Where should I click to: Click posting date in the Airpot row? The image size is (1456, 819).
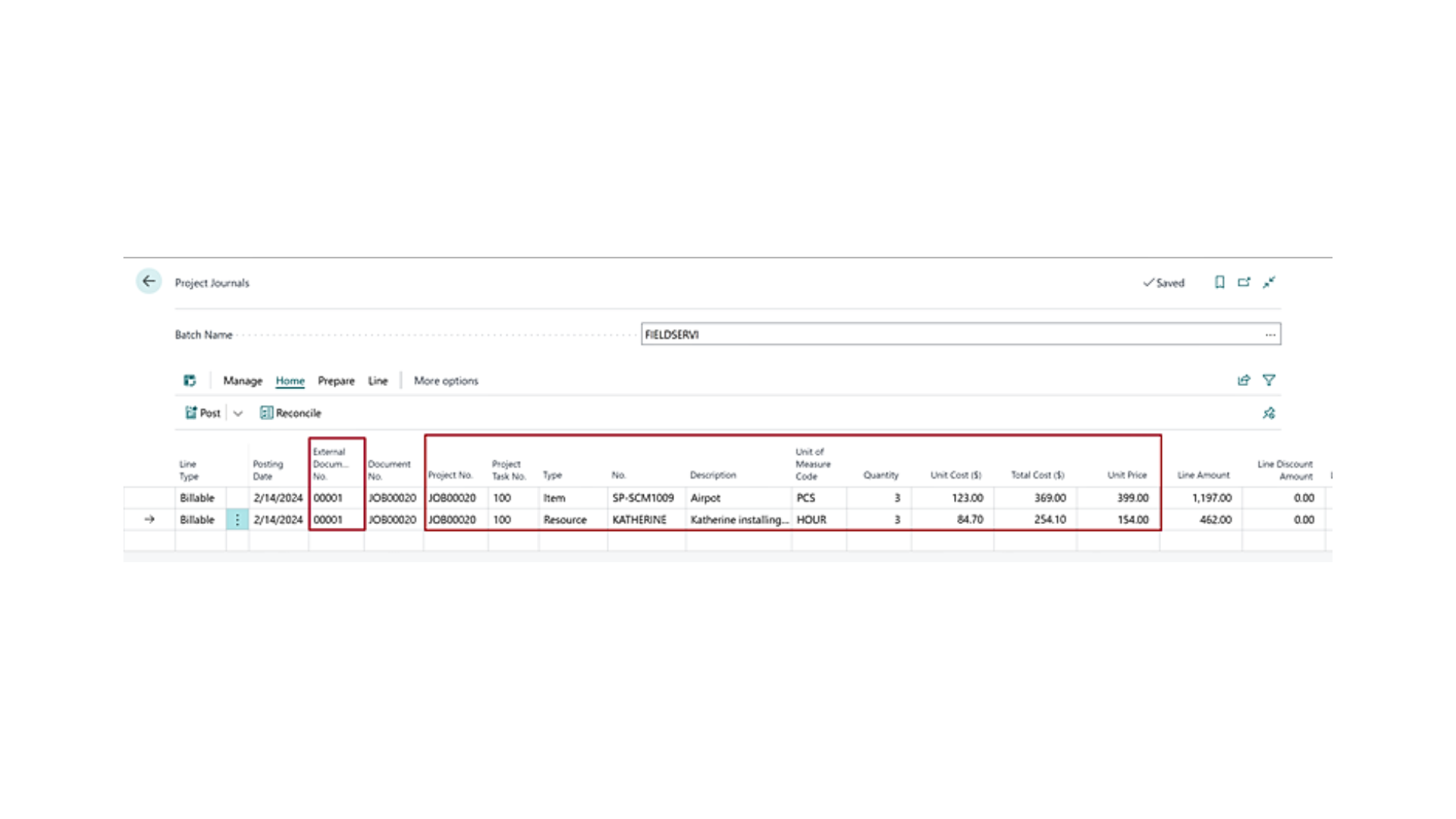[278, 498]
